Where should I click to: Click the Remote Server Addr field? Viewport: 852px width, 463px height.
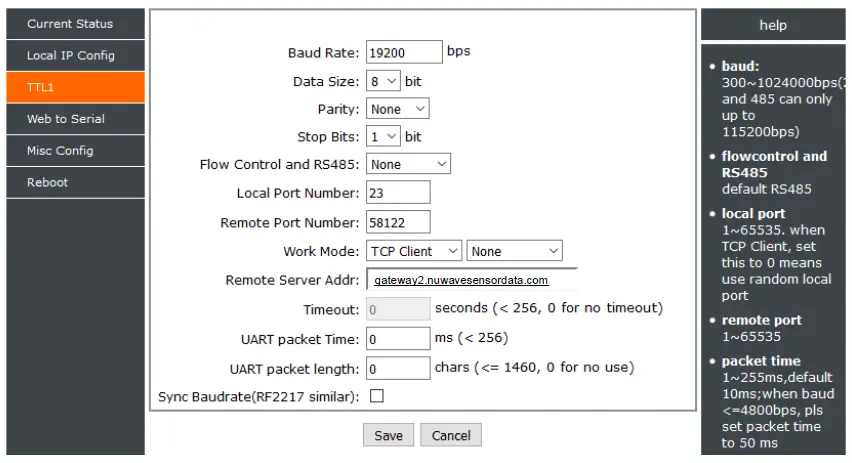tap(472, 280)
